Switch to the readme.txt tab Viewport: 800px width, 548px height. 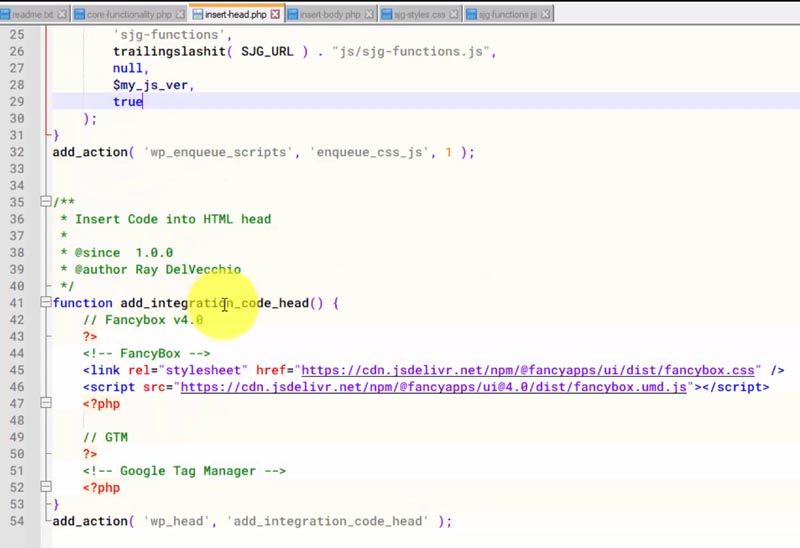[x=34, y=14]
